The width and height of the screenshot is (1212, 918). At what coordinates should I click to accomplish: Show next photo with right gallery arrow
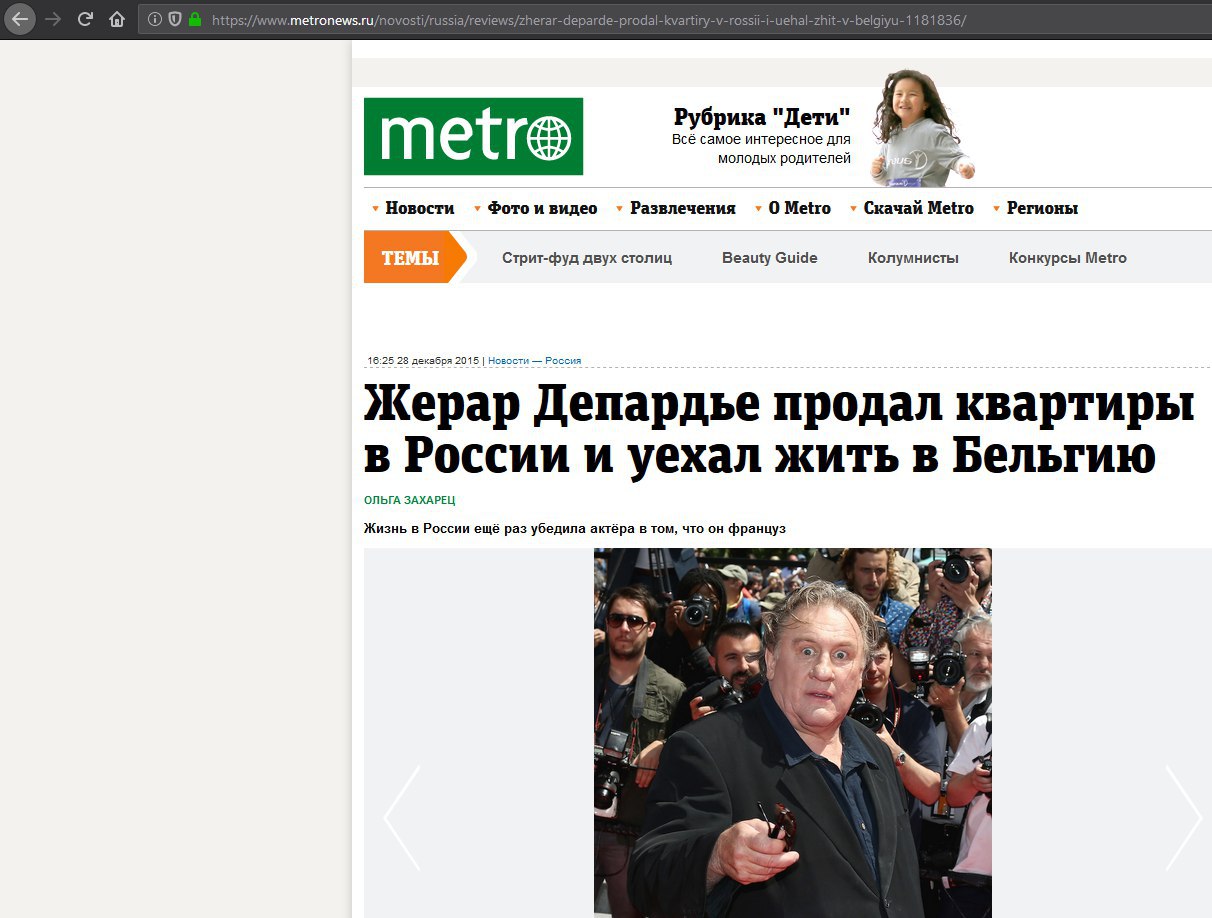point(1183,817)
